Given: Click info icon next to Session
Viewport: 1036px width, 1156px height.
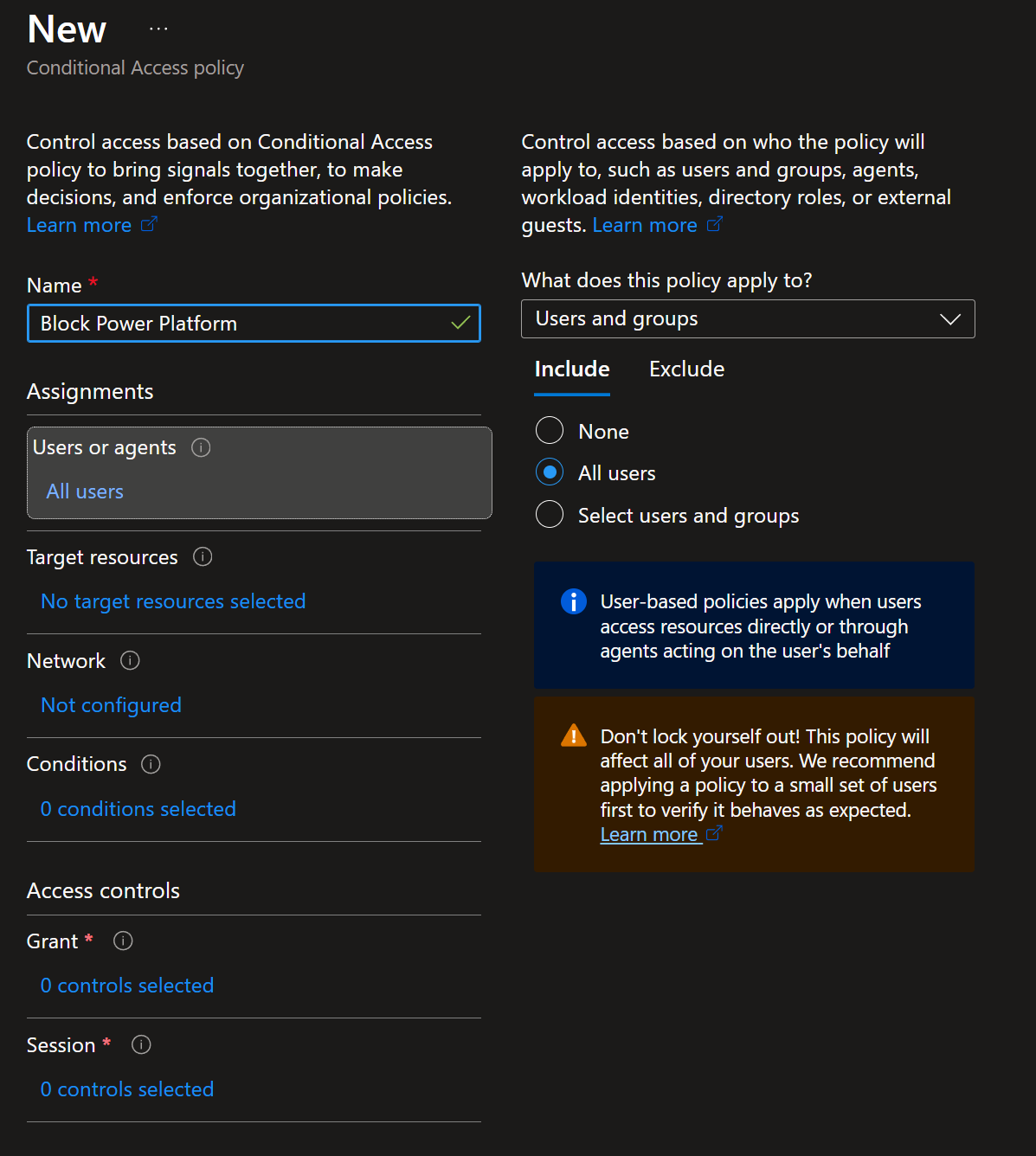Looking at the screenshot, I should (x=141, y=1044).
